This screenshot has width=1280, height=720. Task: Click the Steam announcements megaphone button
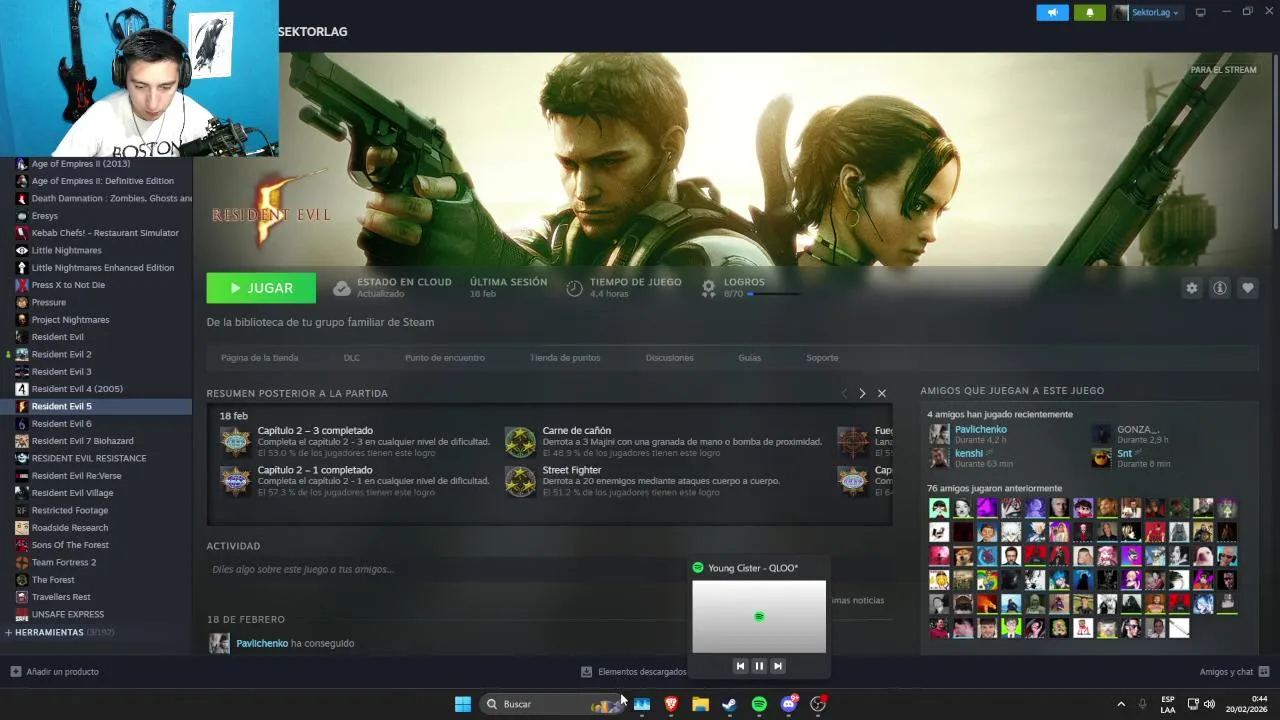point(1052,12)
